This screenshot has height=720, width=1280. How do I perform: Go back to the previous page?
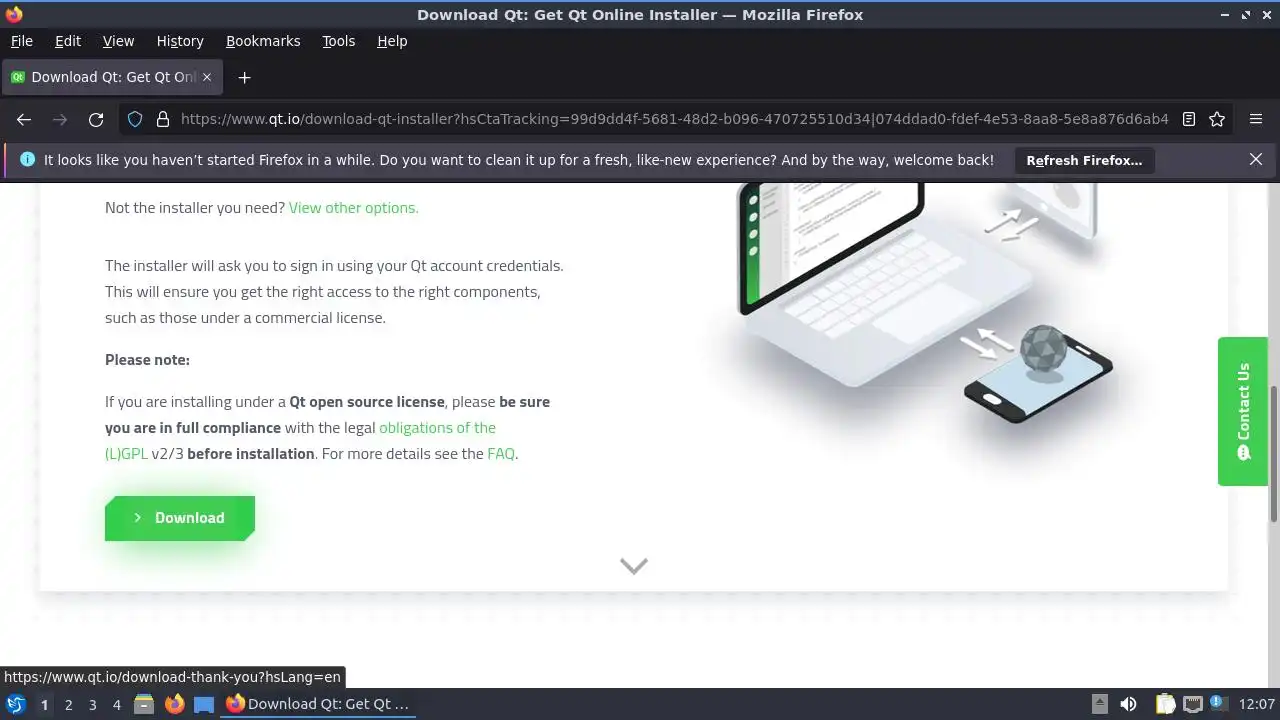(x=24, y=119)
